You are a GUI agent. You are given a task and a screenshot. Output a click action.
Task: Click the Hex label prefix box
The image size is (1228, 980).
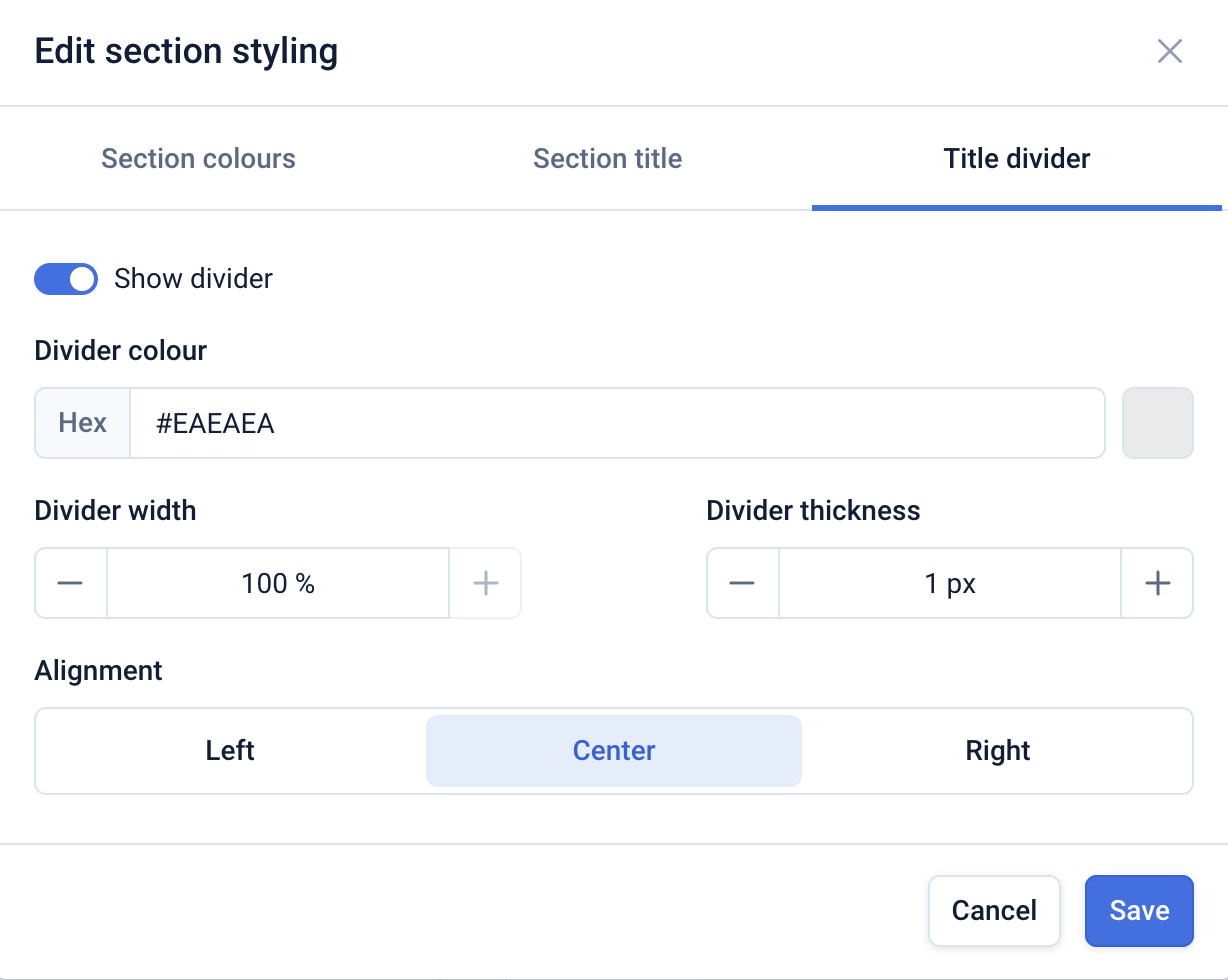click(83, 423)
